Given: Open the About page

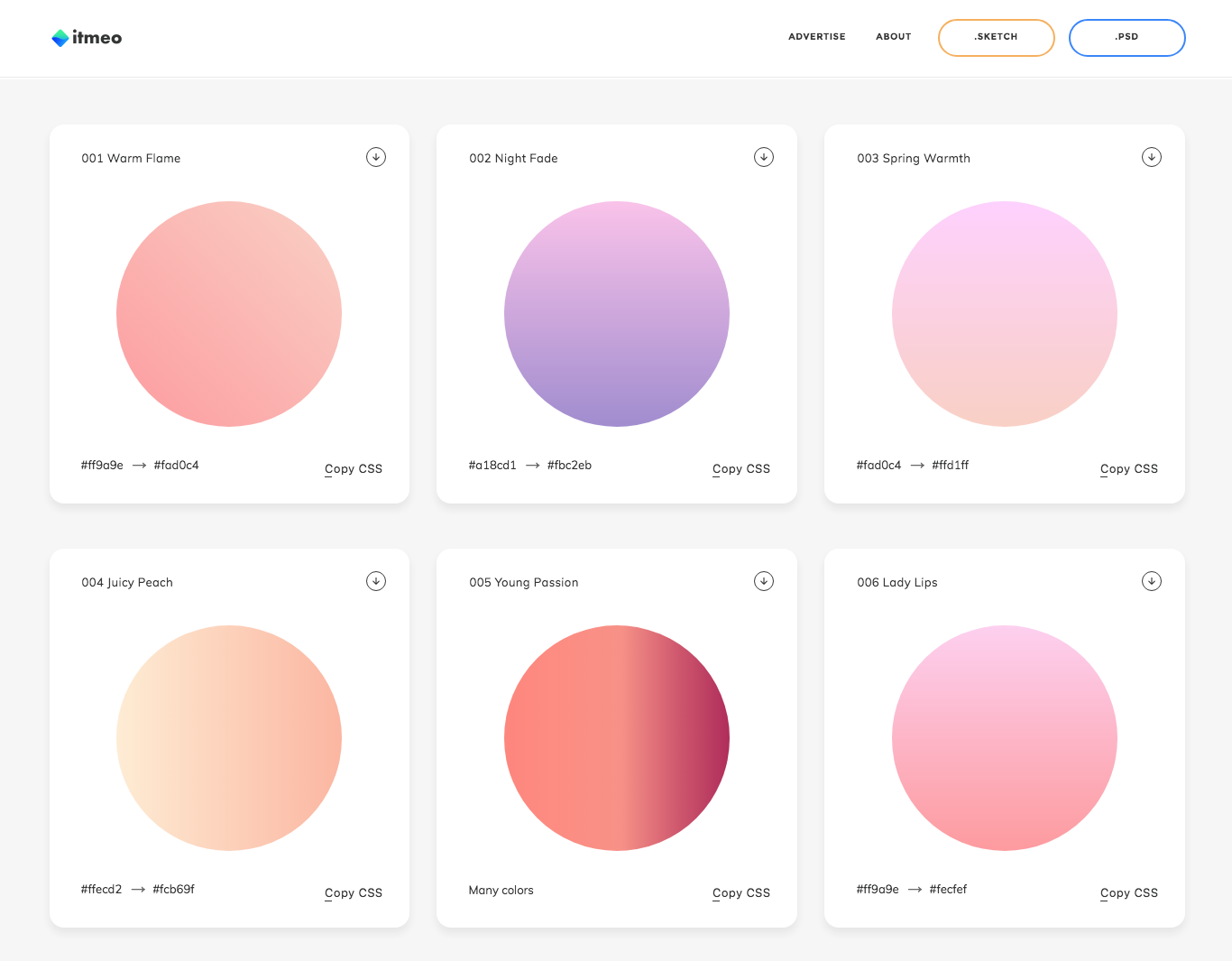Looking at the screenshot, I should coord(893,37).
